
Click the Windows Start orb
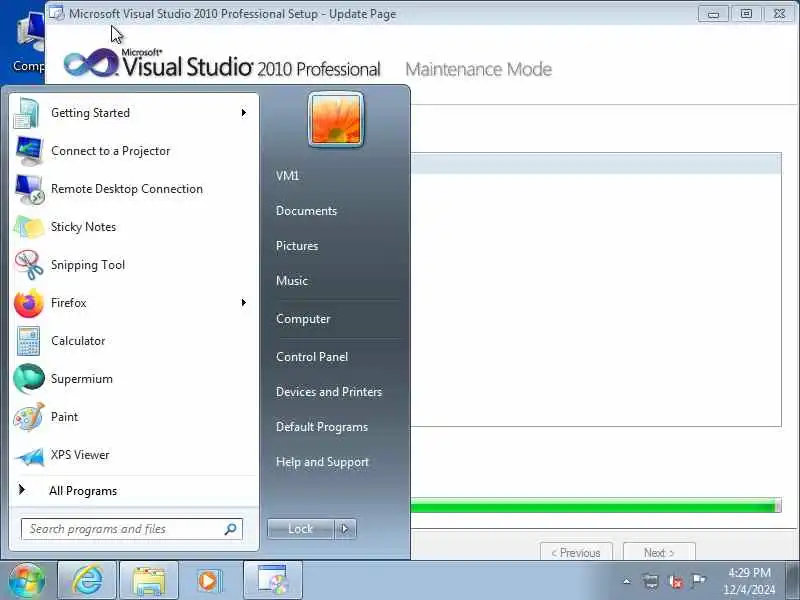coord(27,580)
